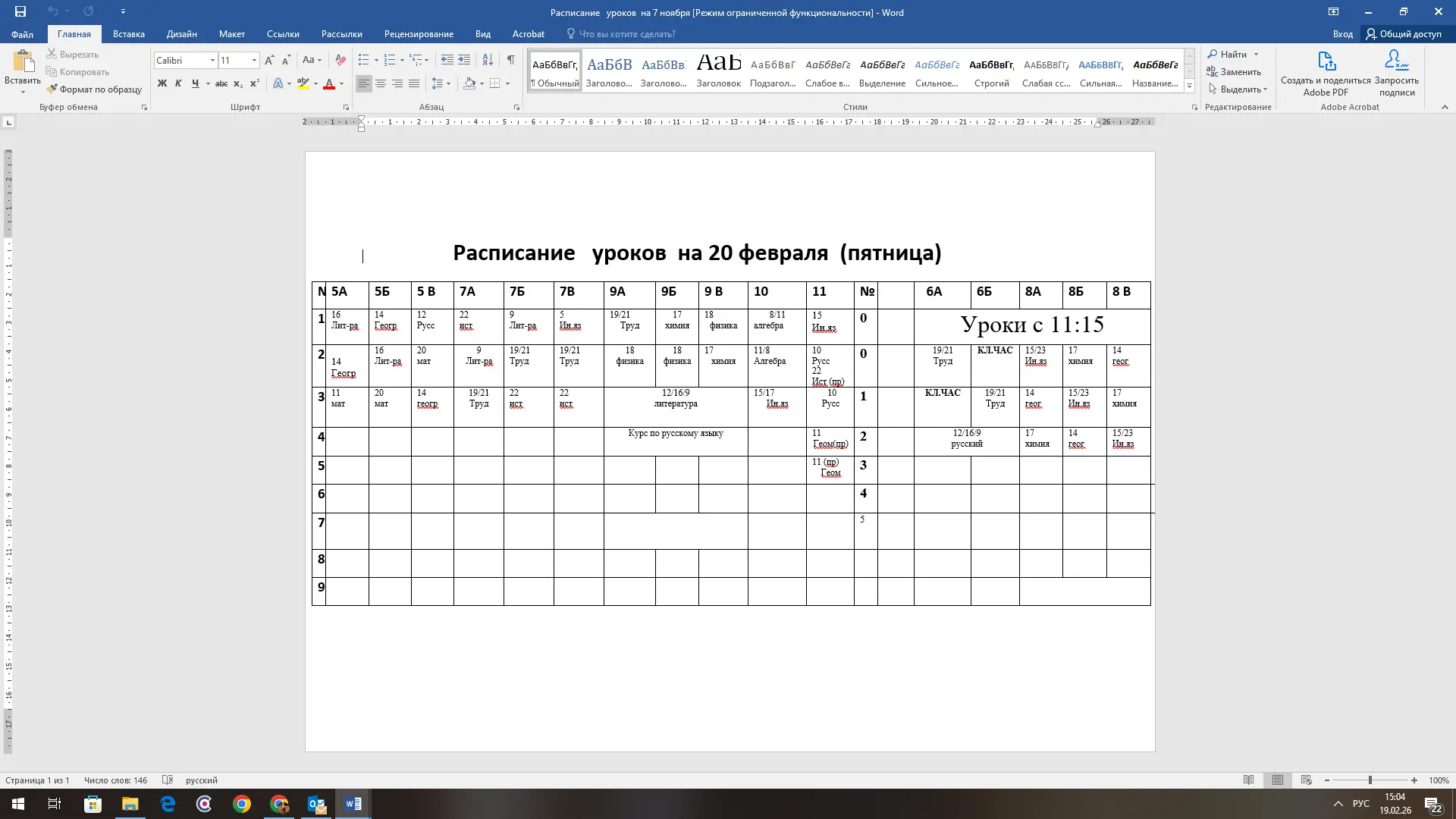Click the bulleted list icon
The image size is (1456, 819).
point(364,61)
